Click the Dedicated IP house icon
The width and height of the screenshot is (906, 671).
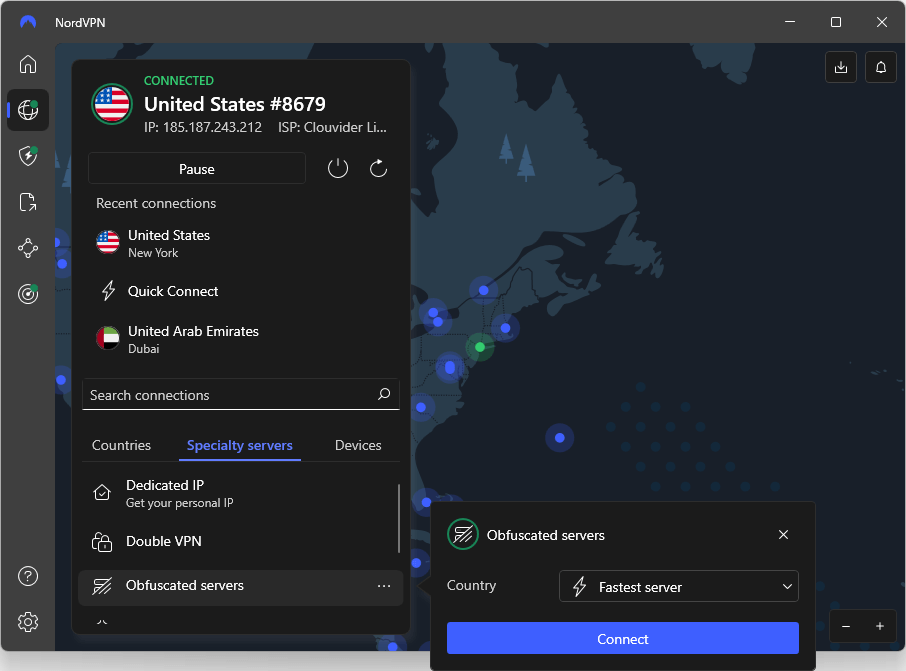click(102, 492)
